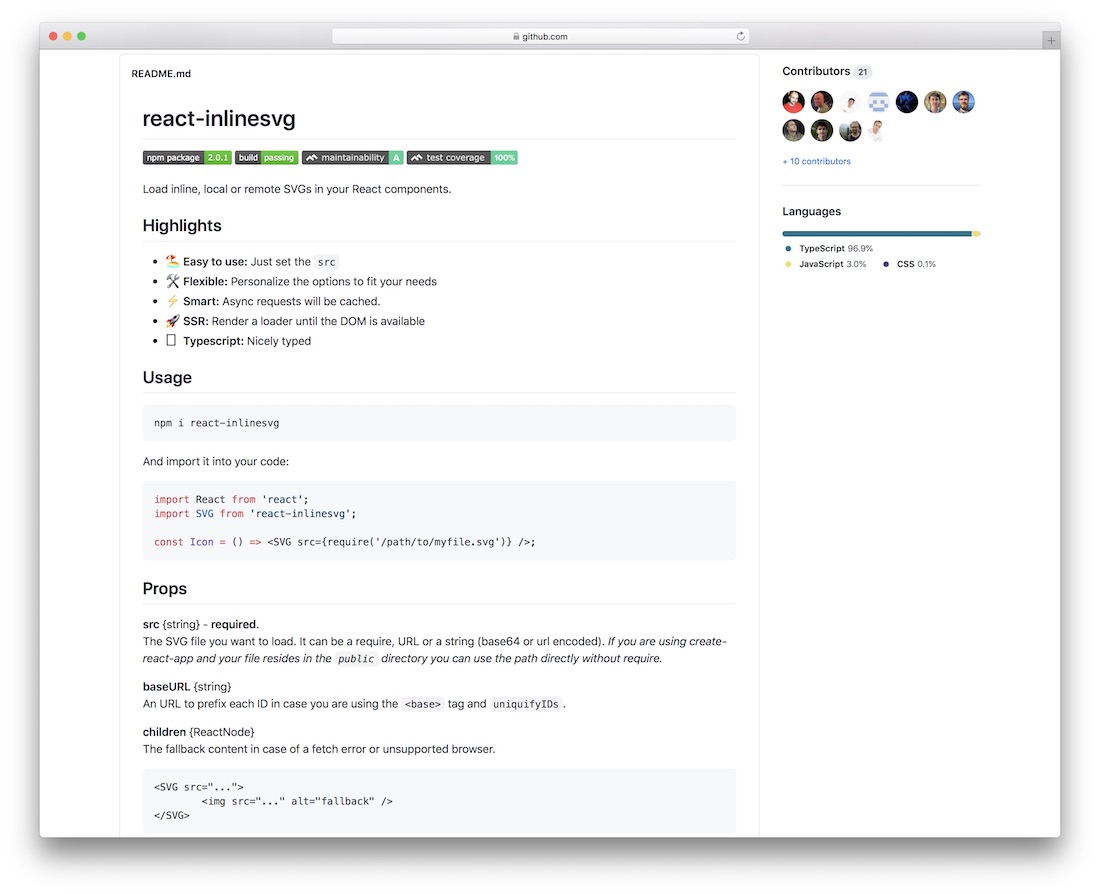The height and width of the screenshot is (894, 1100).
Task: Open contributor avatar with red shirt
Action: (x=793, y=102)
